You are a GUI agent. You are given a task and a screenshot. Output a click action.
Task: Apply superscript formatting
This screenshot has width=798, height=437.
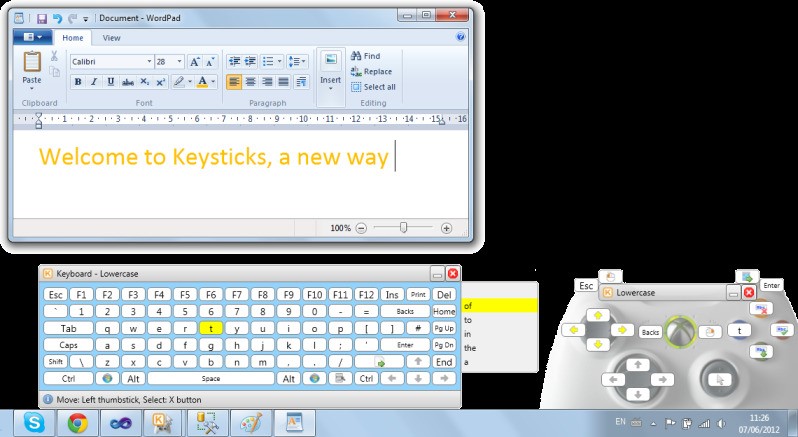pos(161,82)
